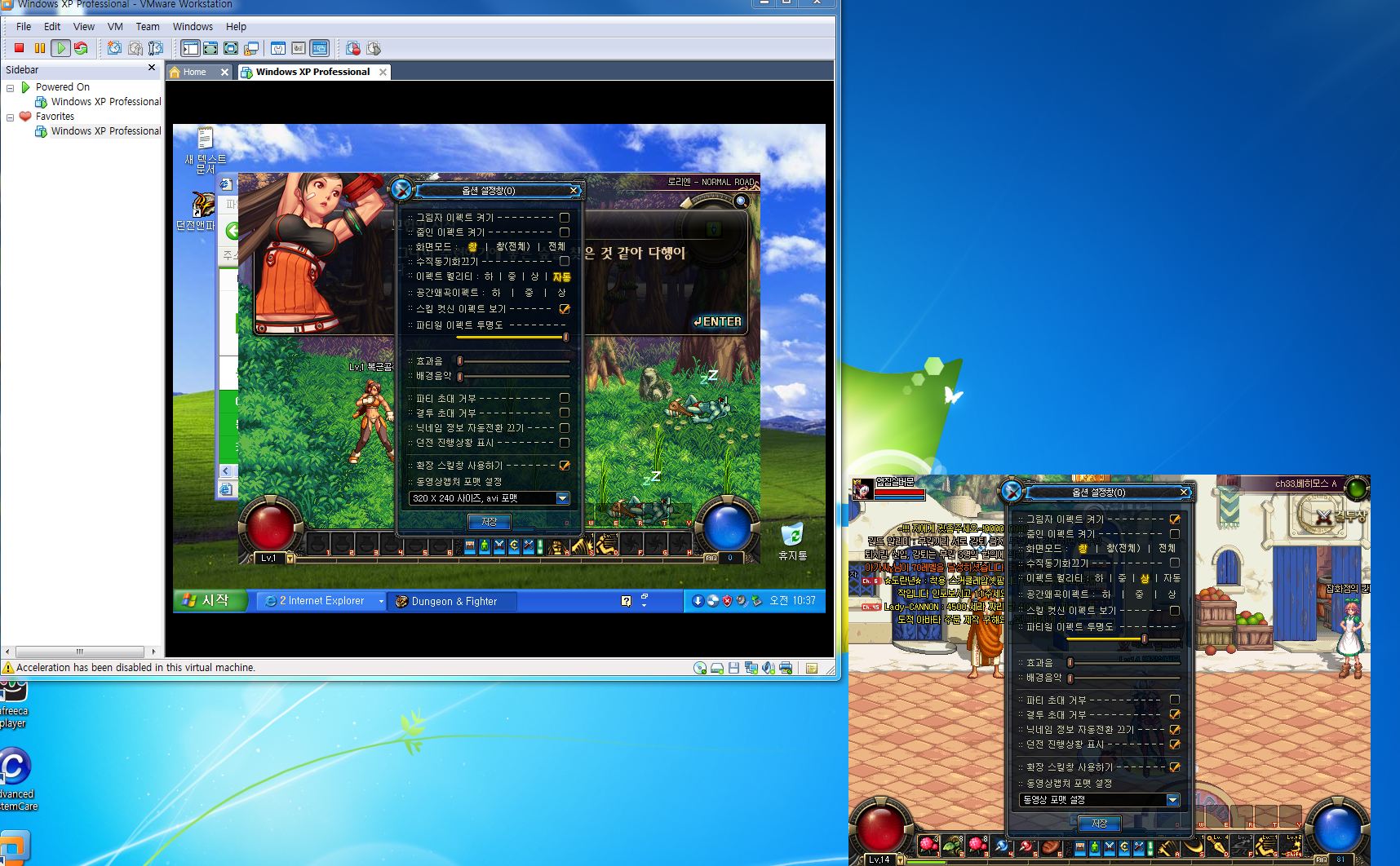Open the File menu in VMware

[x=24, y=26]
